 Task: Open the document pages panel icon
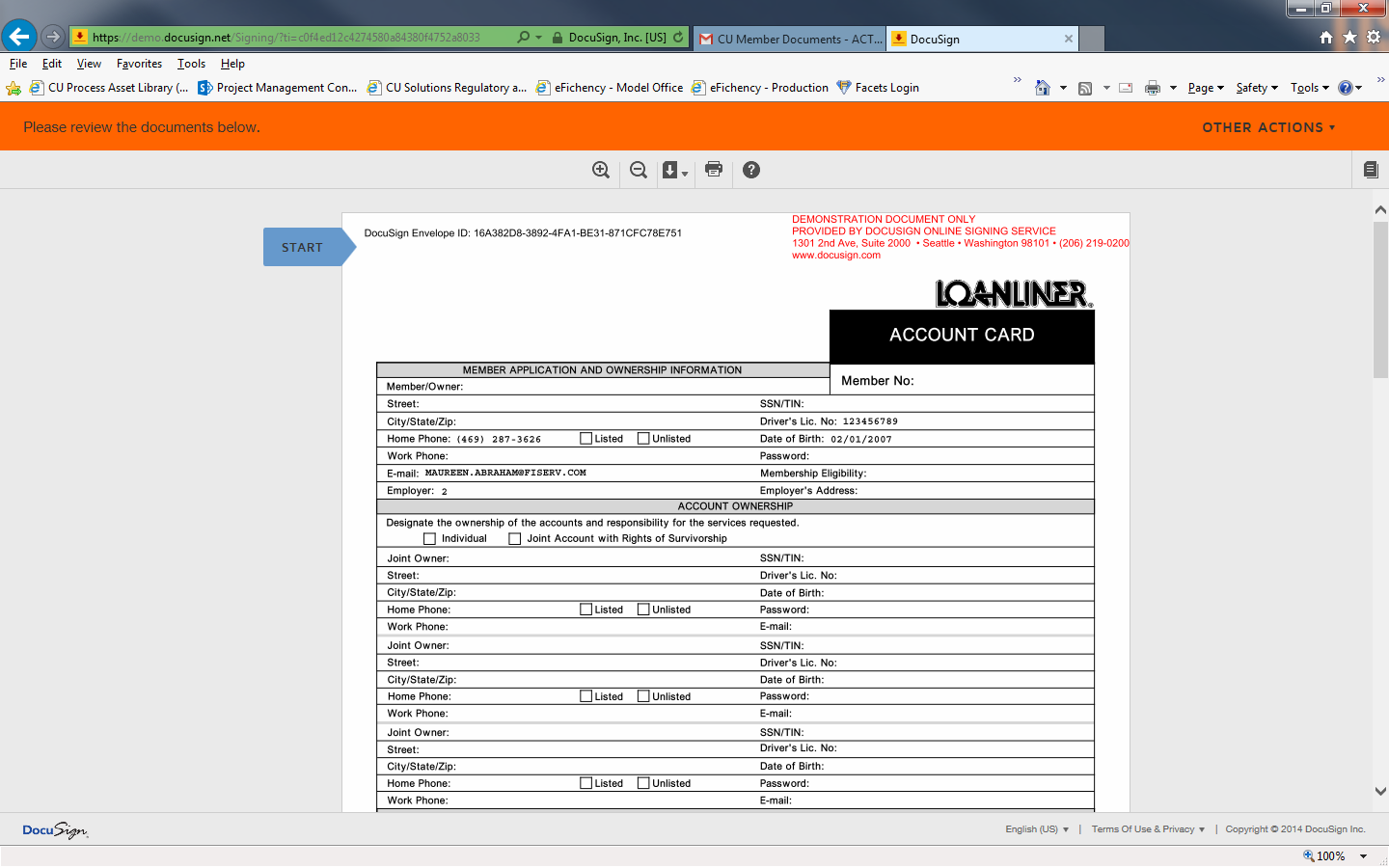[x=1371, y=170]
